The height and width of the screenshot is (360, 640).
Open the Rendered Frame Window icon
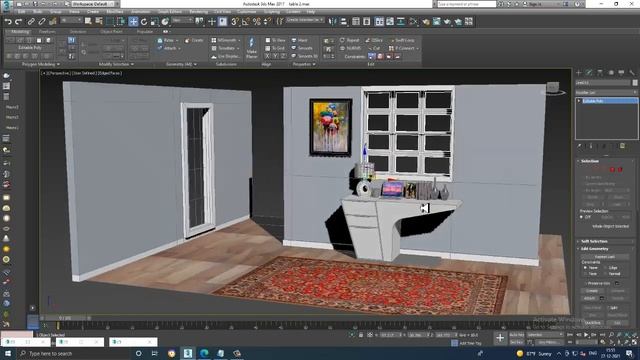tap(437, 22)
